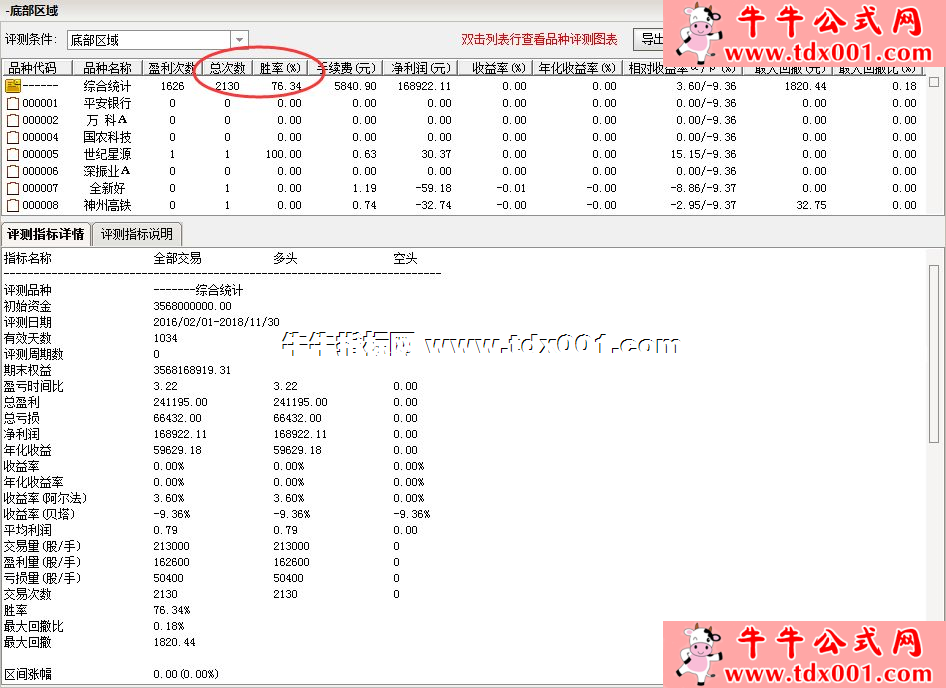
Task: Select the icon for stock 000004
Action: 13,137
